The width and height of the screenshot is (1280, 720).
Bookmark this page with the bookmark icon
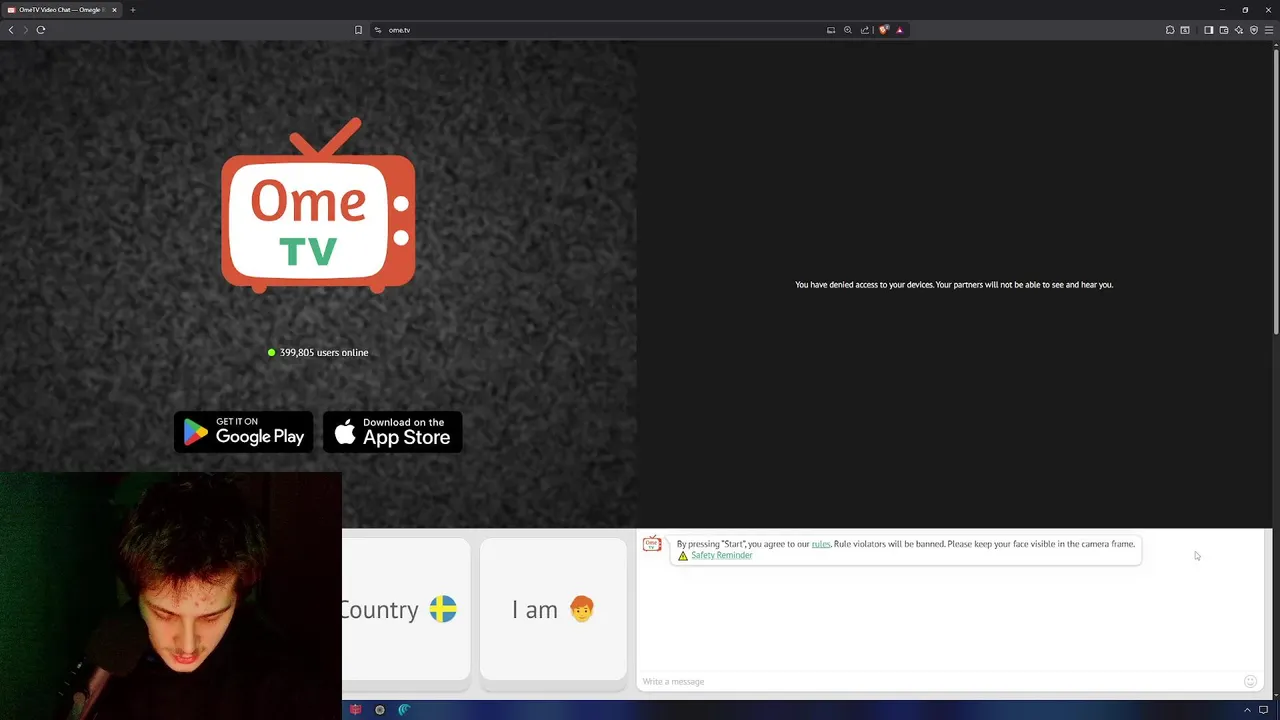pyautogui.click(x=358, y=30)
